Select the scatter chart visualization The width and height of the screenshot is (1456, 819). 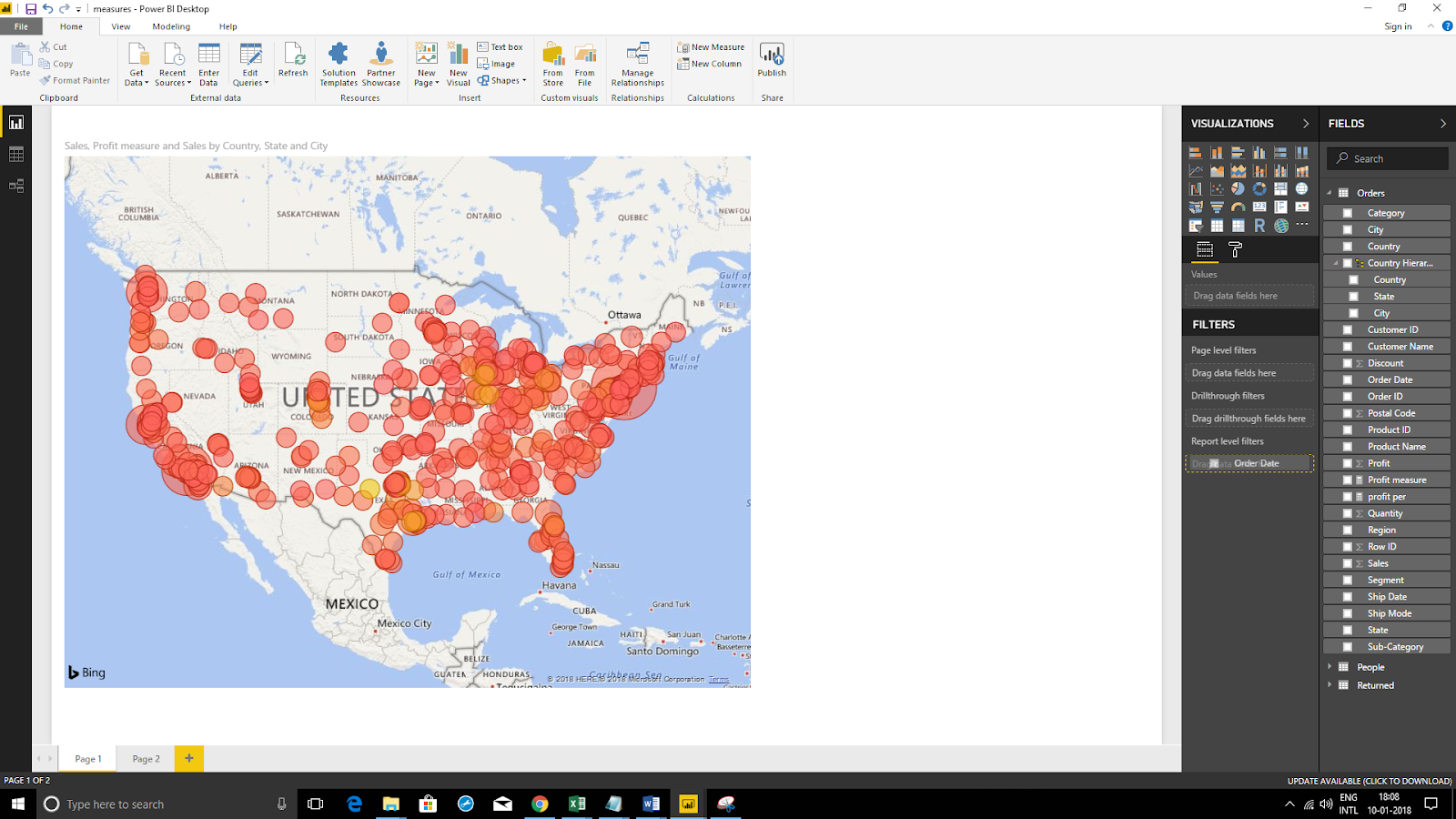tap(1217, 189)
